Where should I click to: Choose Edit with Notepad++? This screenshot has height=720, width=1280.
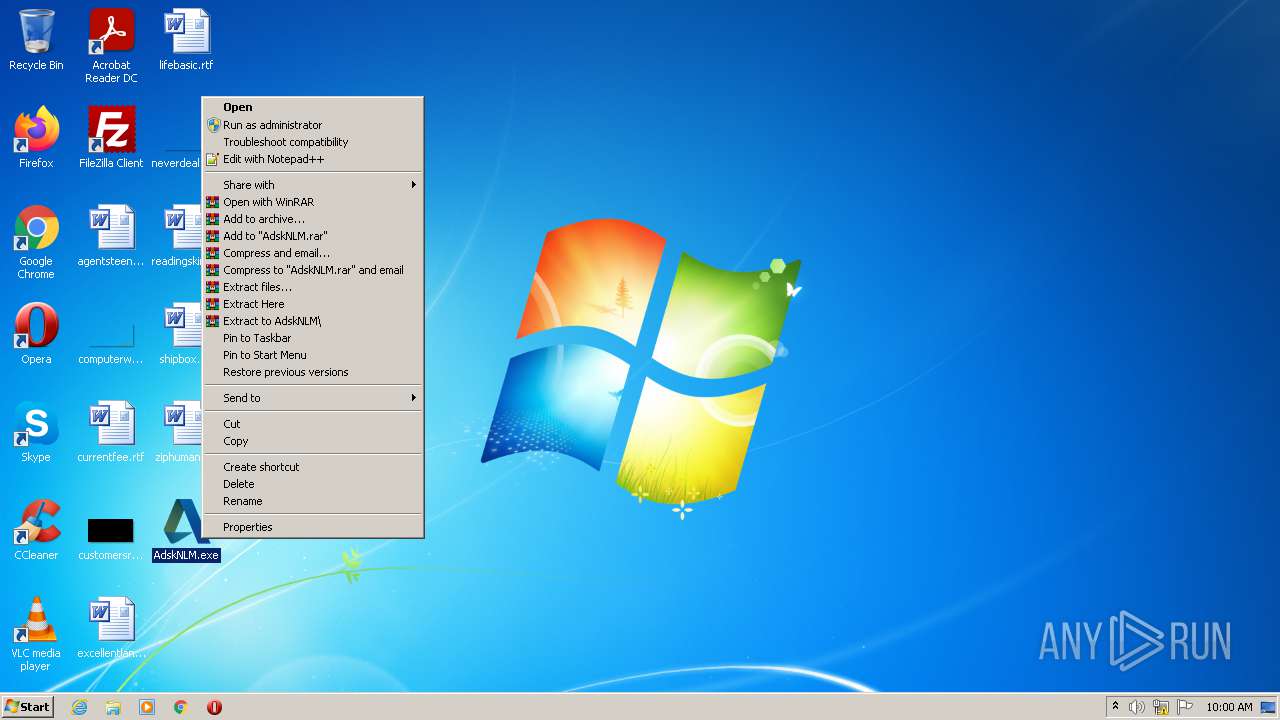(x=313, y=159)
